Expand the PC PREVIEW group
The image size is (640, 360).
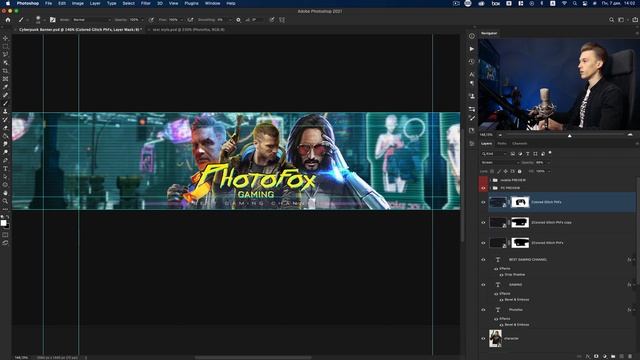(490, 188)
